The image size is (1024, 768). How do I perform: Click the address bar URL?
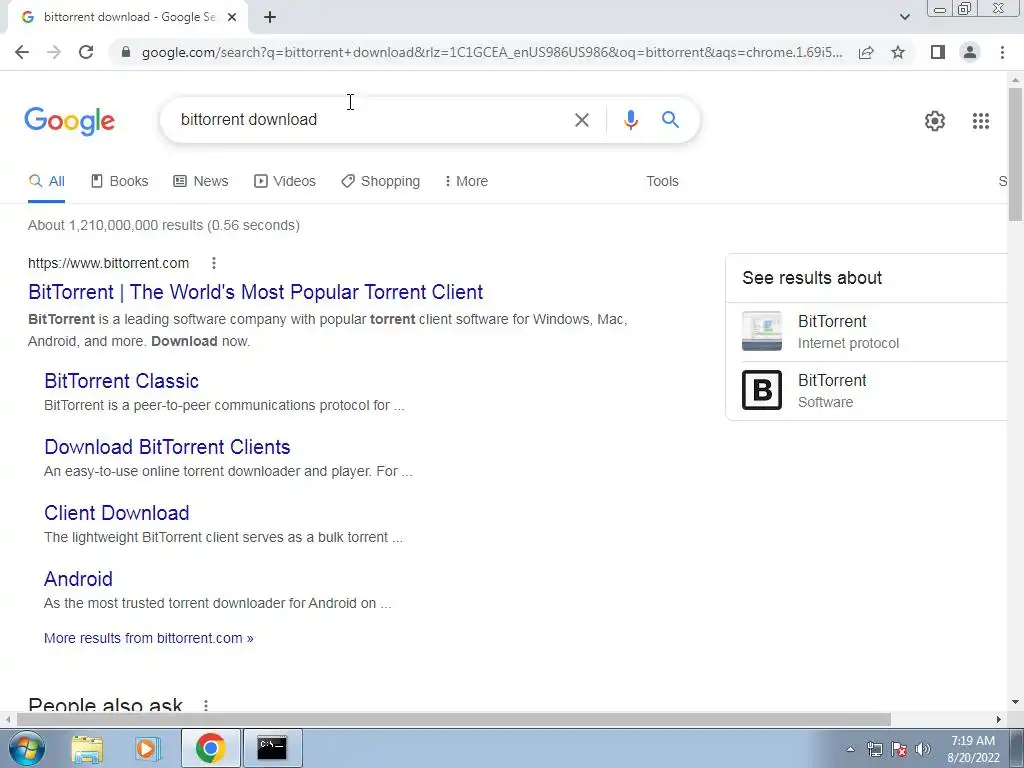coord(492,52)
